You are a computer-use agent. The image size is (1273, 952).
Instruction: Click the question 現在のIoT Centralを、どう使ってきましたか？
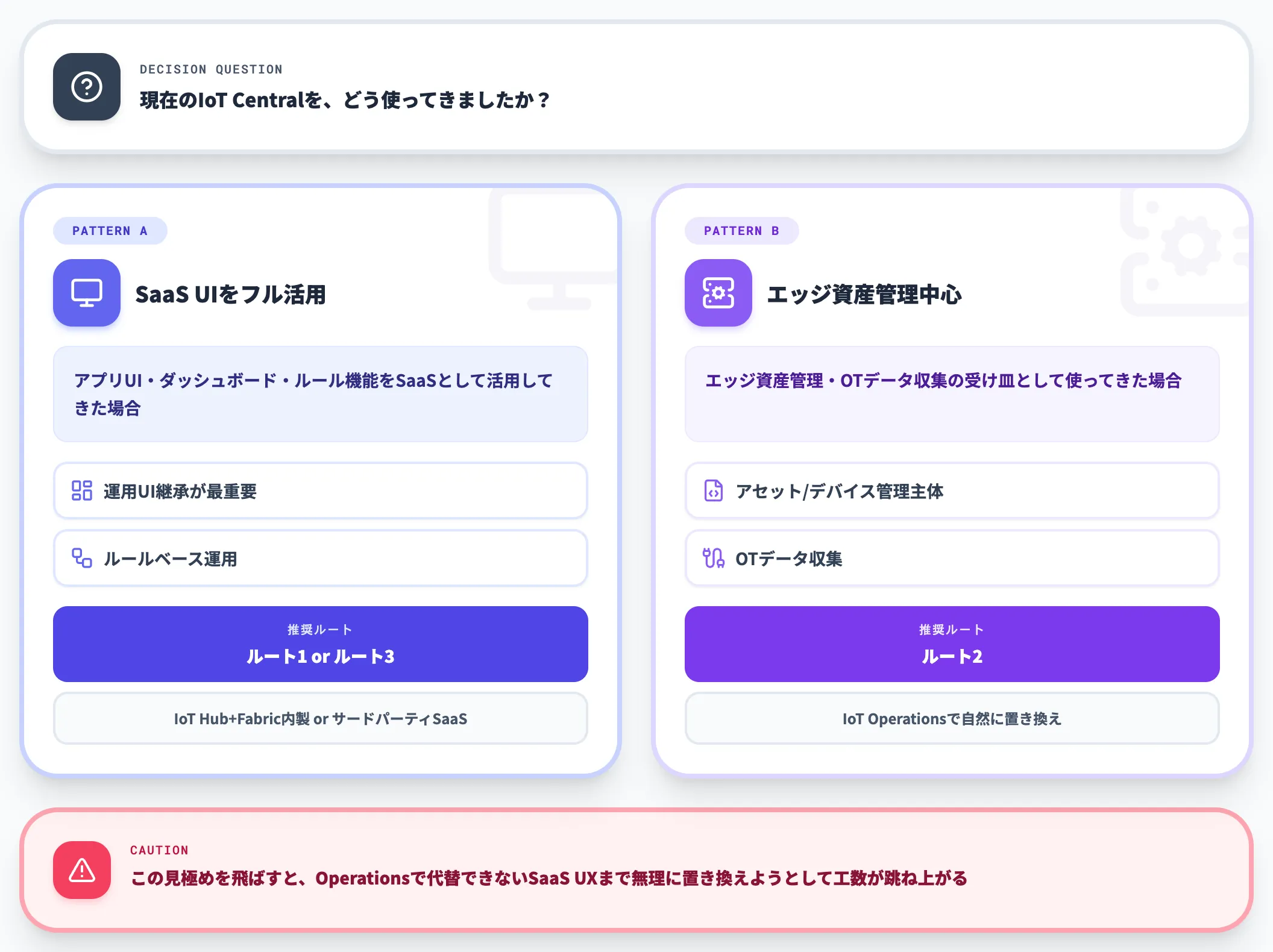(x=345, y=100)
